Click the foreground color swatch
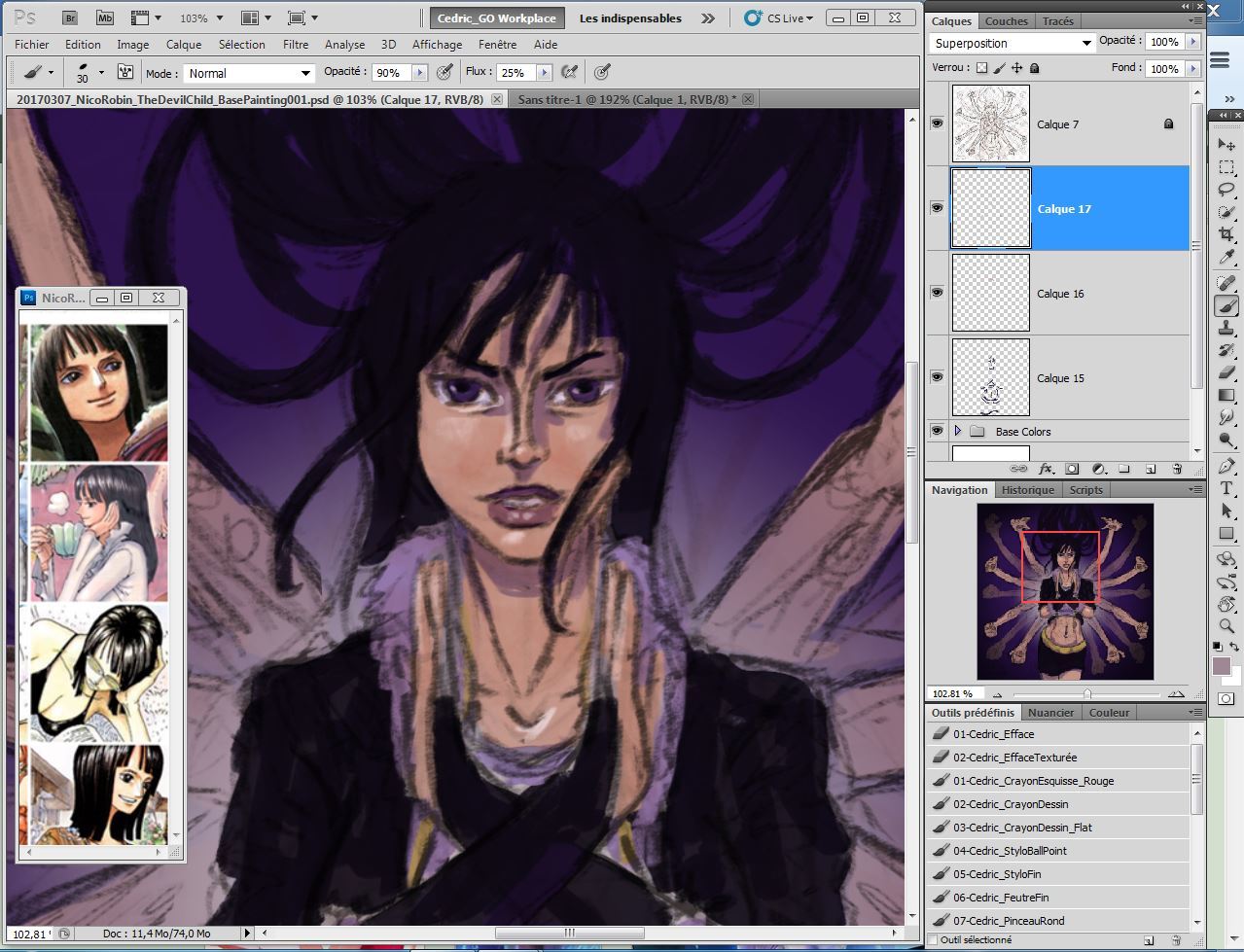Image resolution: width=1244 pixels, height=952 pixels. point(1221,666)
